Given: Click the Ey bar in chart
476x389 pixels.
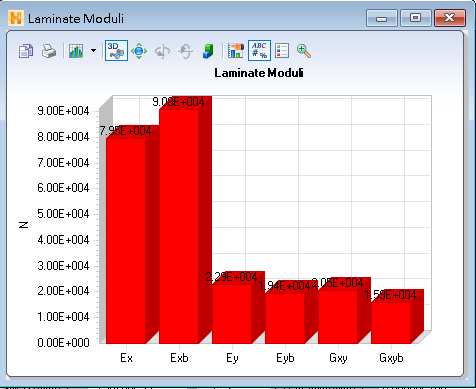Looking at the screenshot, I should click(232, 314).
